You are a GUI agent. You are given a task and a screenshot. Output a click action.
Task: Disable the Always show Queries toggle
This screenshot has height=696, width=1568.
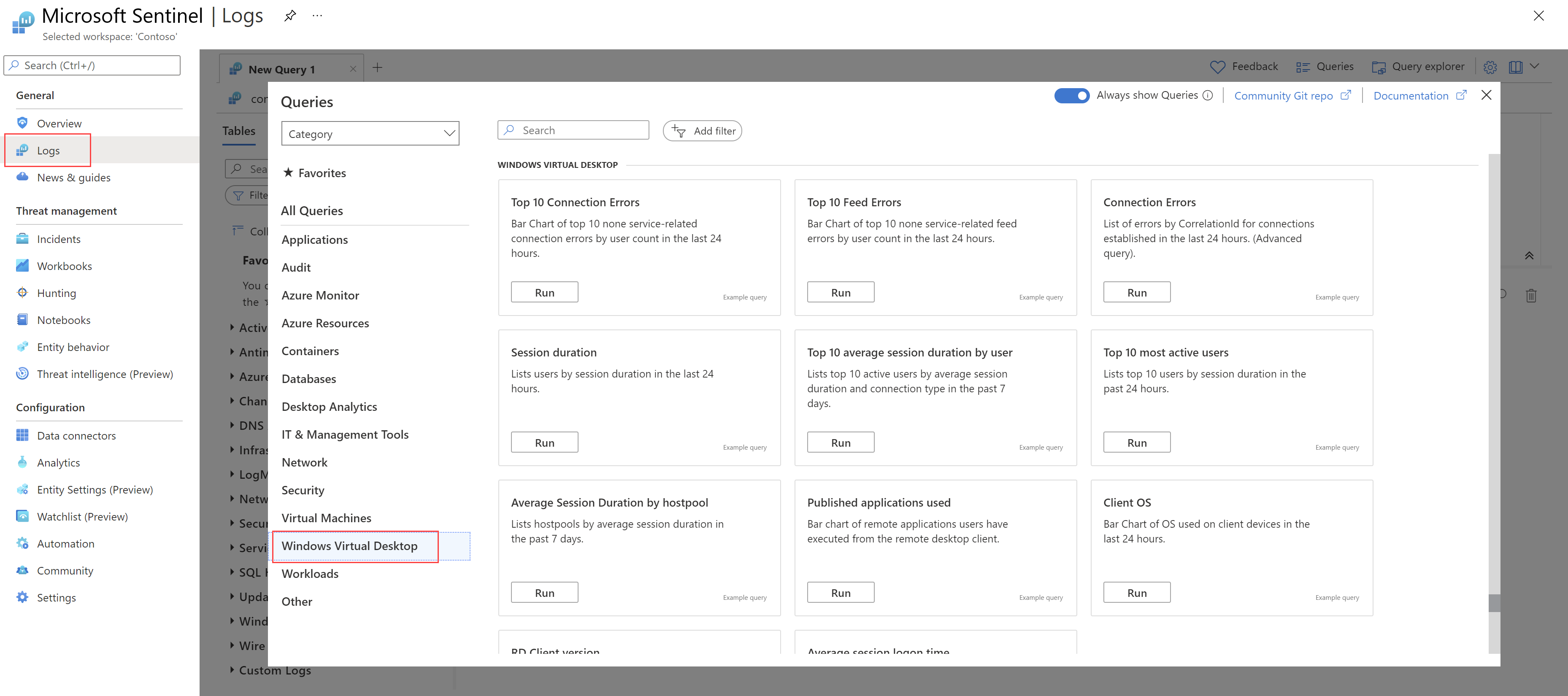(1071, 95)
